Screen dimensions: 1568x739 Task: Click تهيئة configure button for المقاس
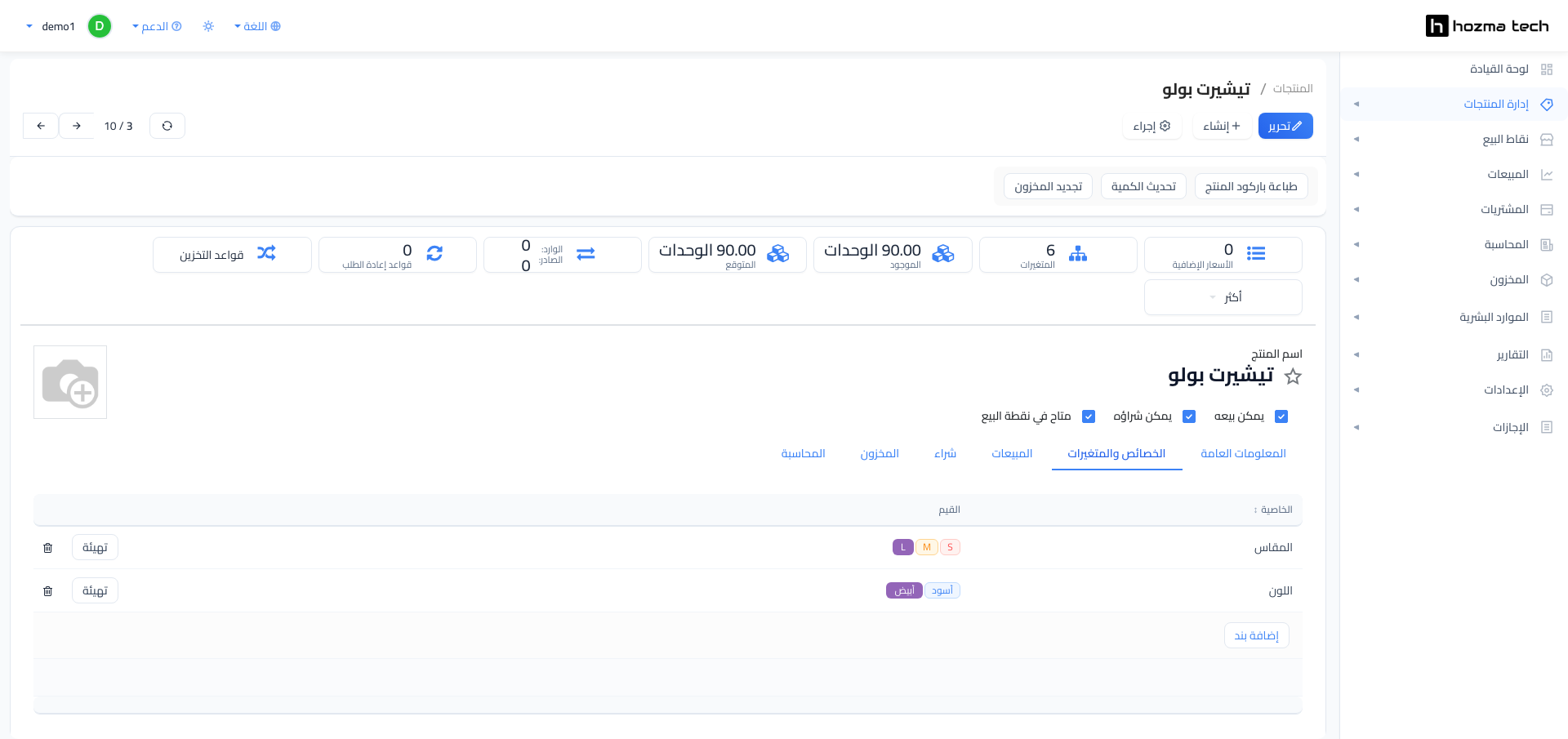coord(95,547)
